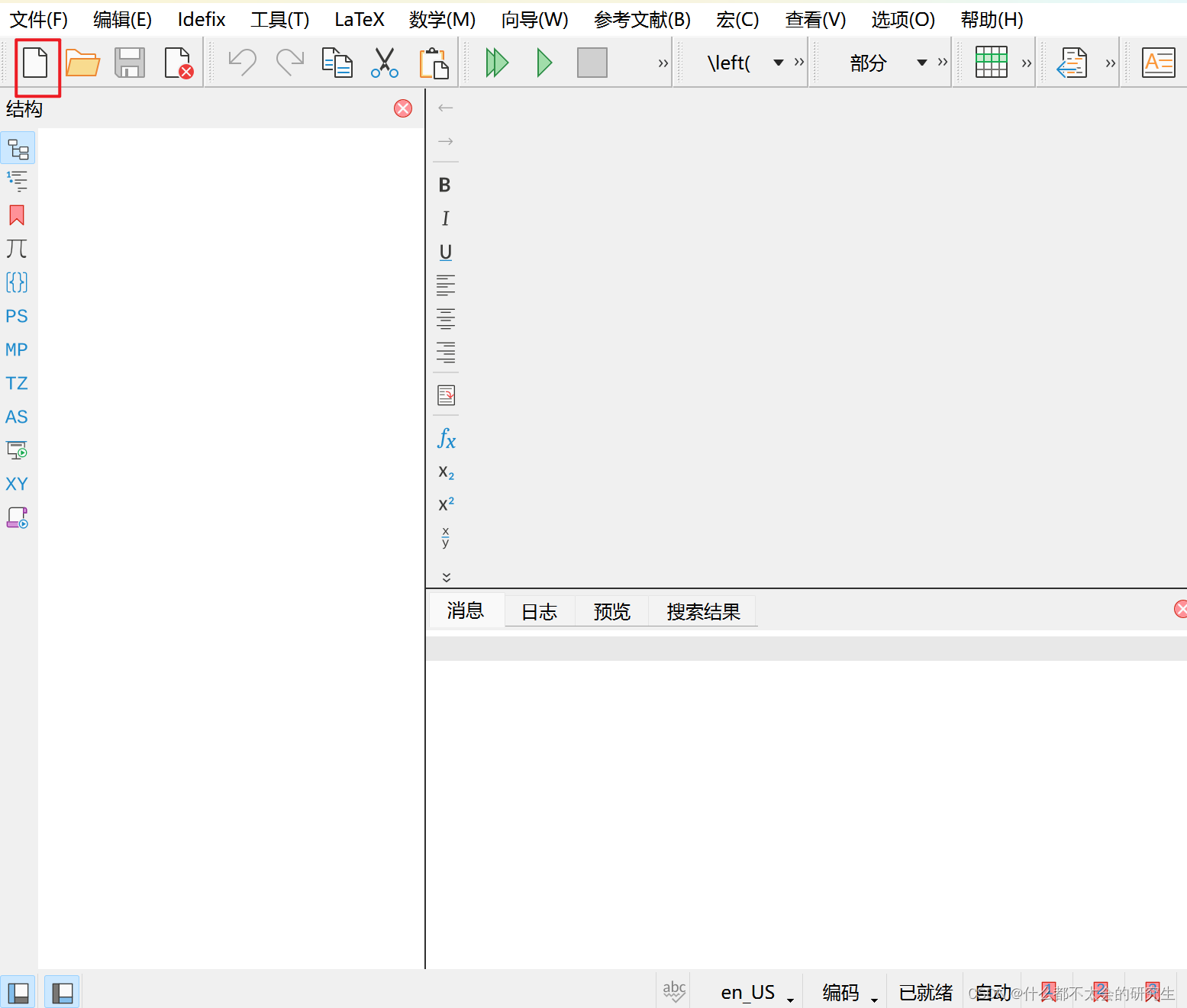Open the 数学(M) menu
The width and height of the screenshot is (1187, 1008).
click(442, 20)
